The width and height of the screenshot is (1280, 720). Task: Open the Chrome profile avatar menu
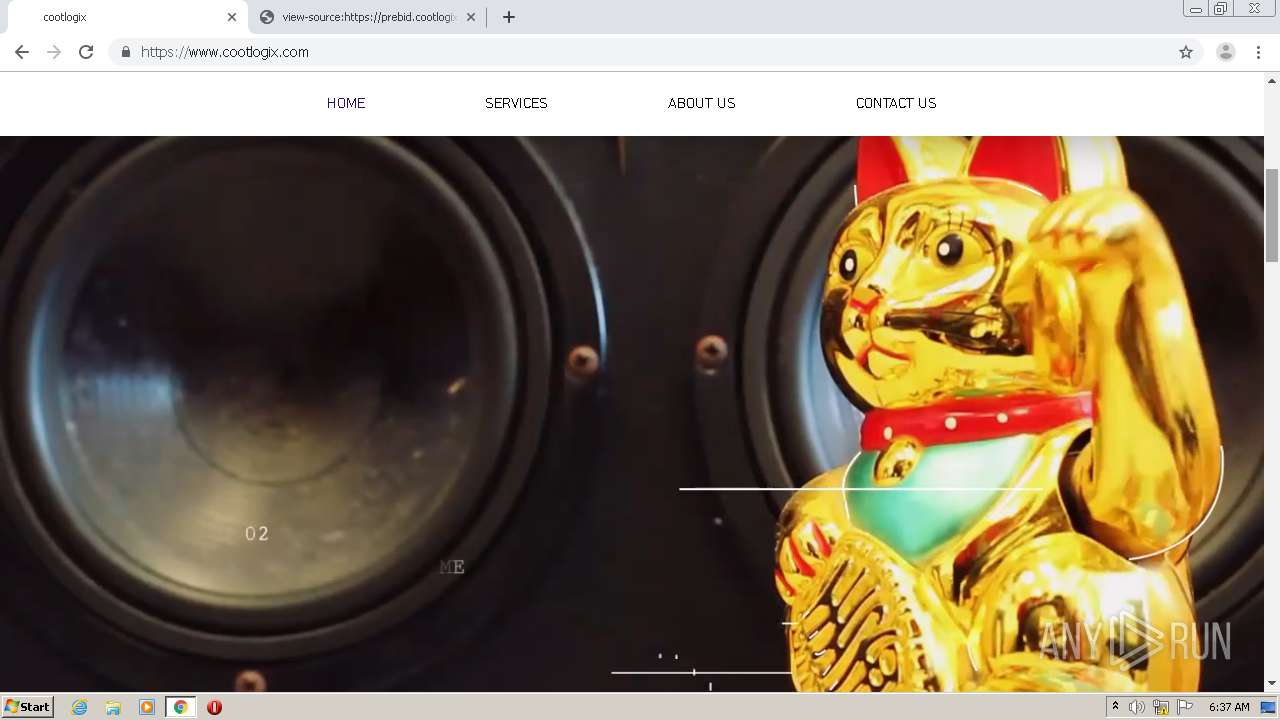pyautogui.click(x=1225, y=52)
